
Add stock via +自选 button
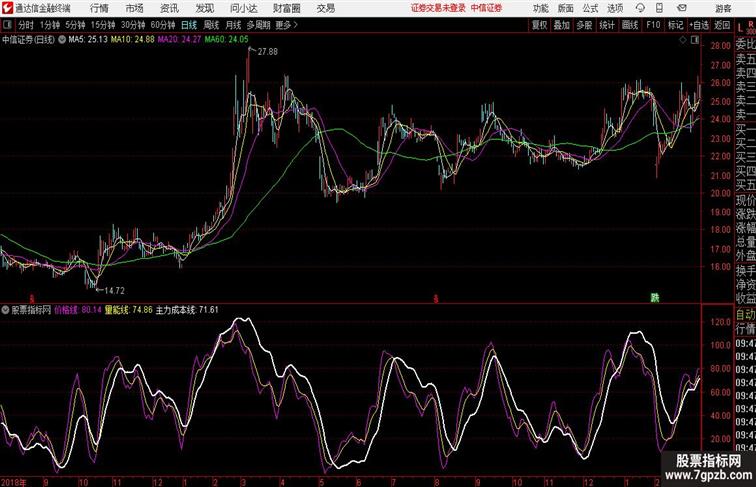(x=699, y=25)
